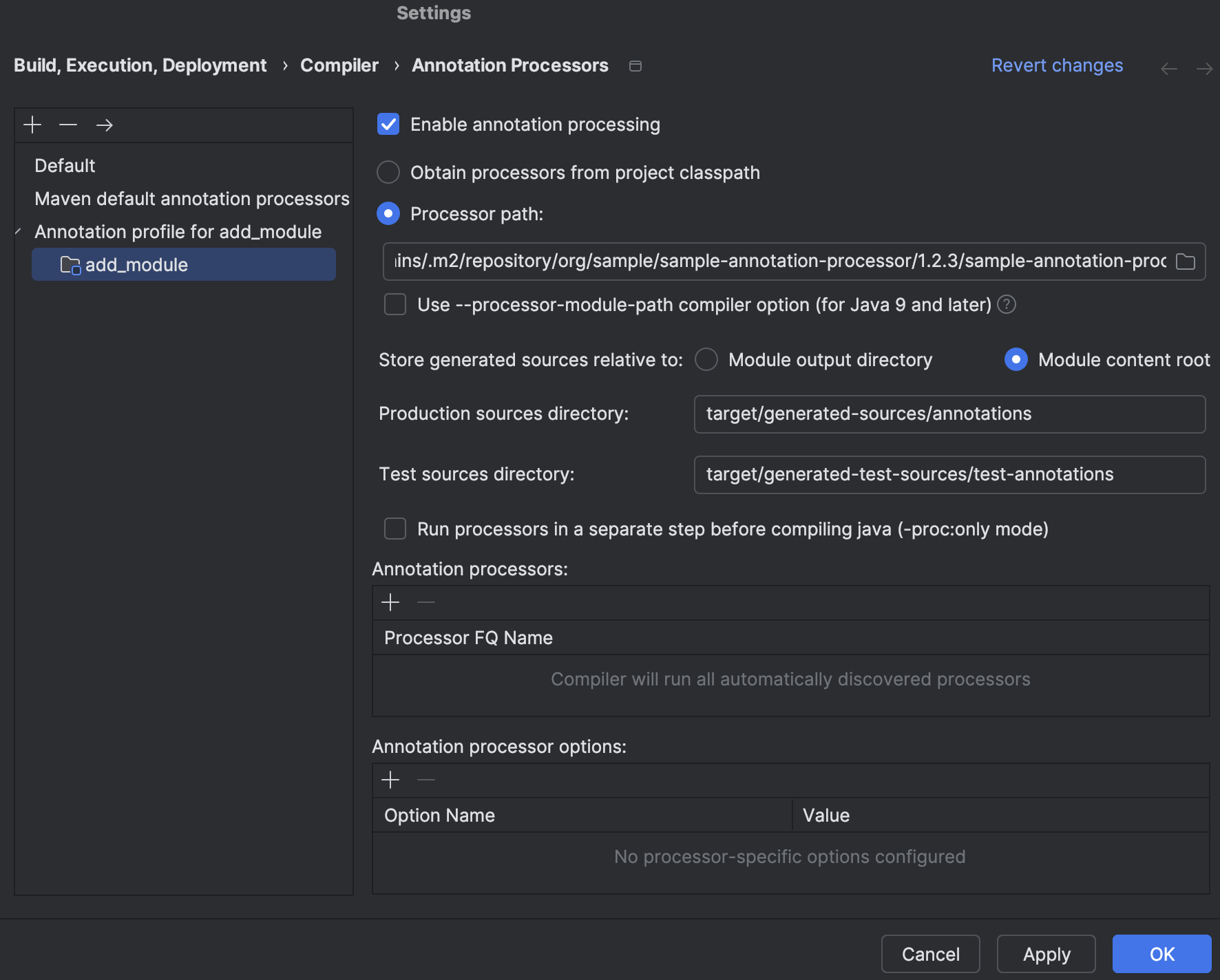Image resolution: width=1220 pixels, height=980 pixels.
Task: Collapse the Annotation profile for add_module node
Action: tap(17, 232)
